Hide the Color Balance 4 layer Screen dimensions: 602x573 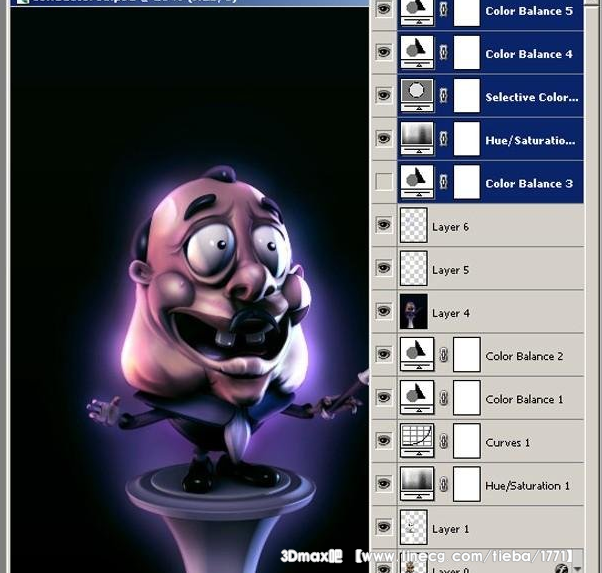[x=384, y=51]
